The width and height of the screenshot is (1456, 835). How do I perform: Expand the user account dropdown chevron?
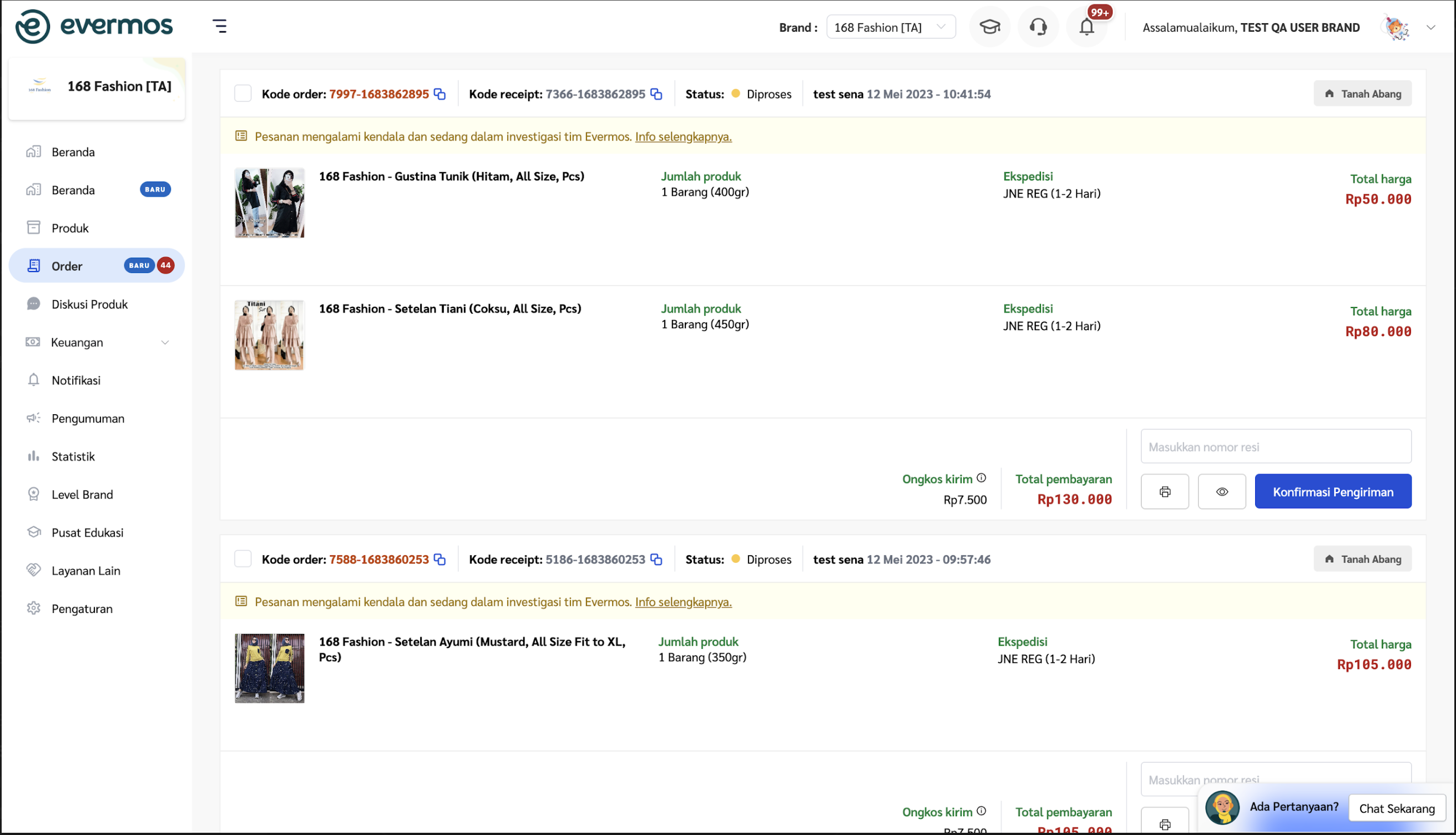click(1431, 27)
